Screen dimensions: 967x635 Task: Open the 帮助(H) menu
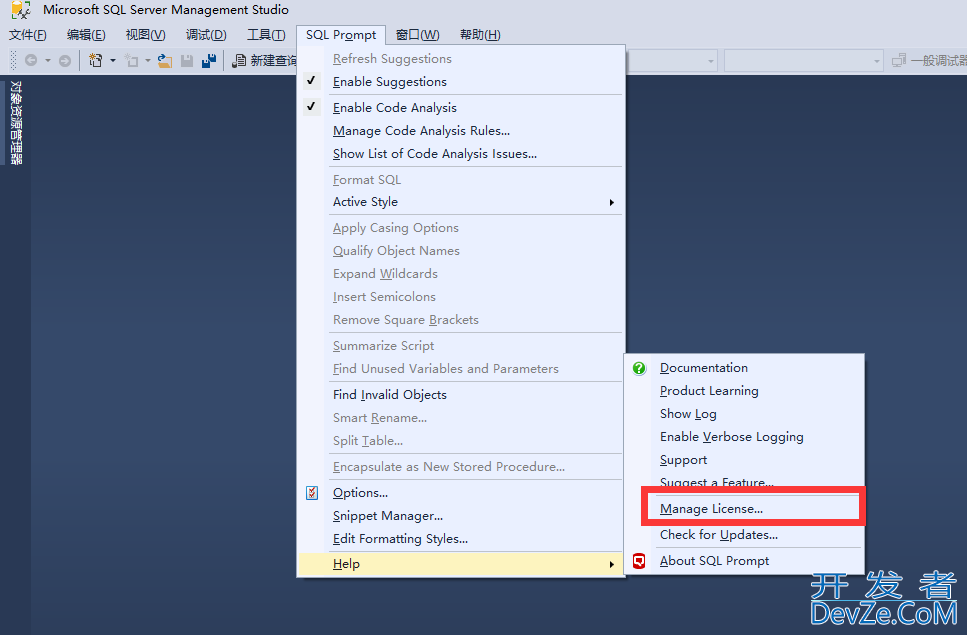(480, 35)
